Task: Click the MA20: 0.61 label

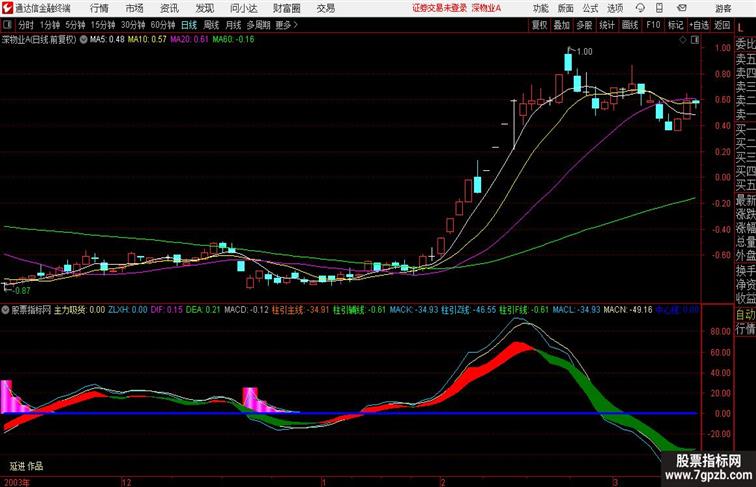Action: [189, 40]
